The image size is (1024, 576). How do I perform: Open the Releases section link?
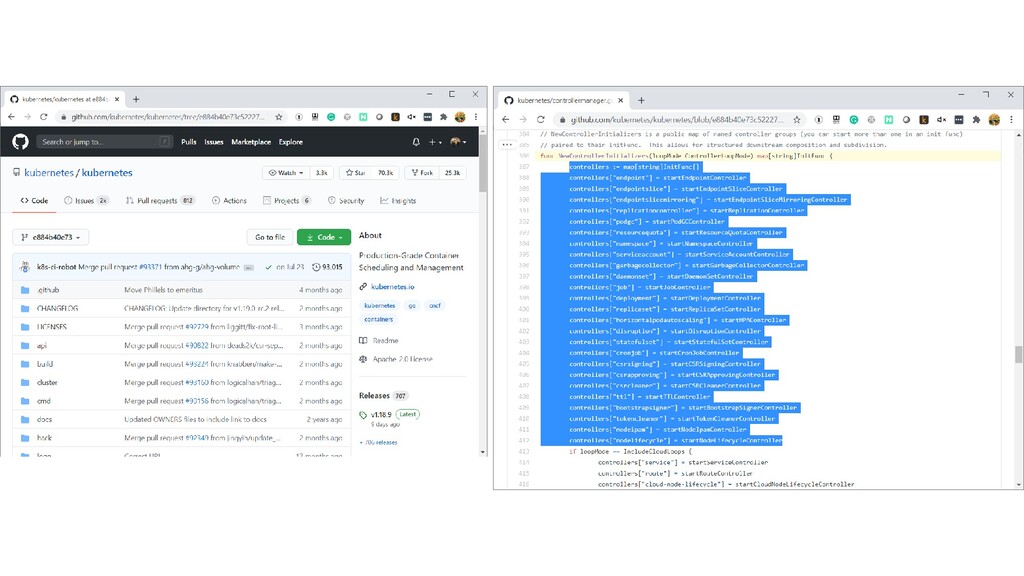(374, 396)
